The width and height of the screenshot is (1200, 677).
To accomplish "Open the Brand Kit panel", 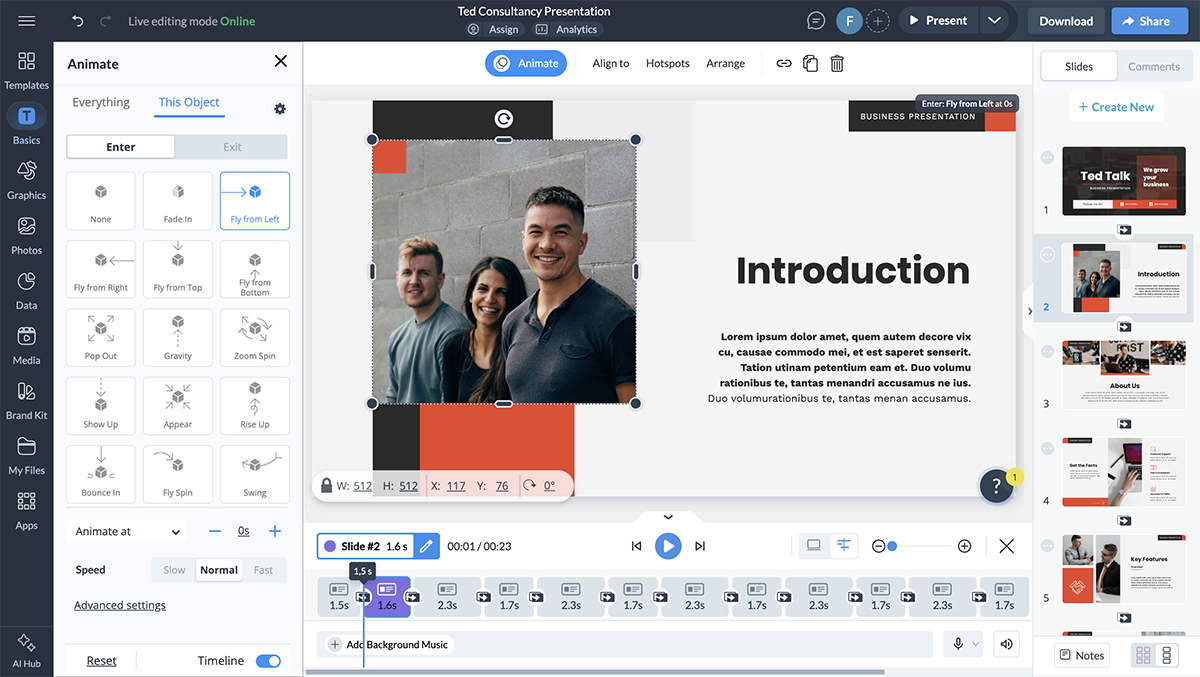I will pos(27,401).
